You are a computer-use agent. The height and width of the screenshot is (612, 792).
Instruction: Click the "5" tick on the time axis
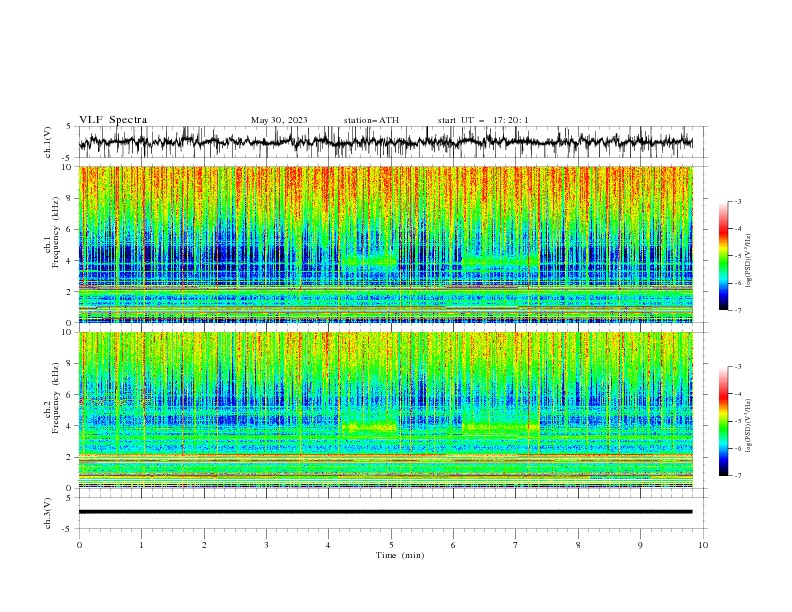tap(391, 545)
